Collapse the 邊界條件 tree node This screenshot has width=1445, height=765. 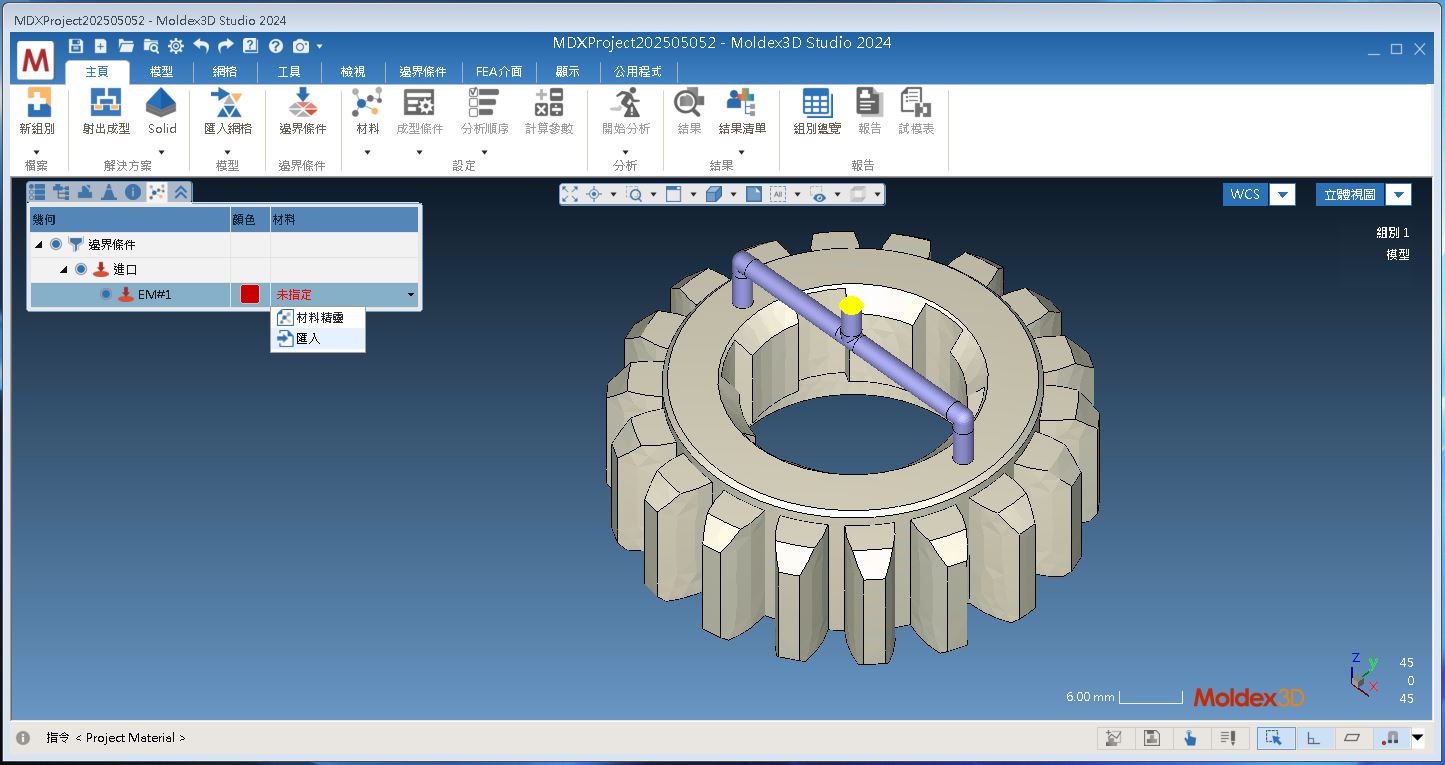[x=39, y=244]
